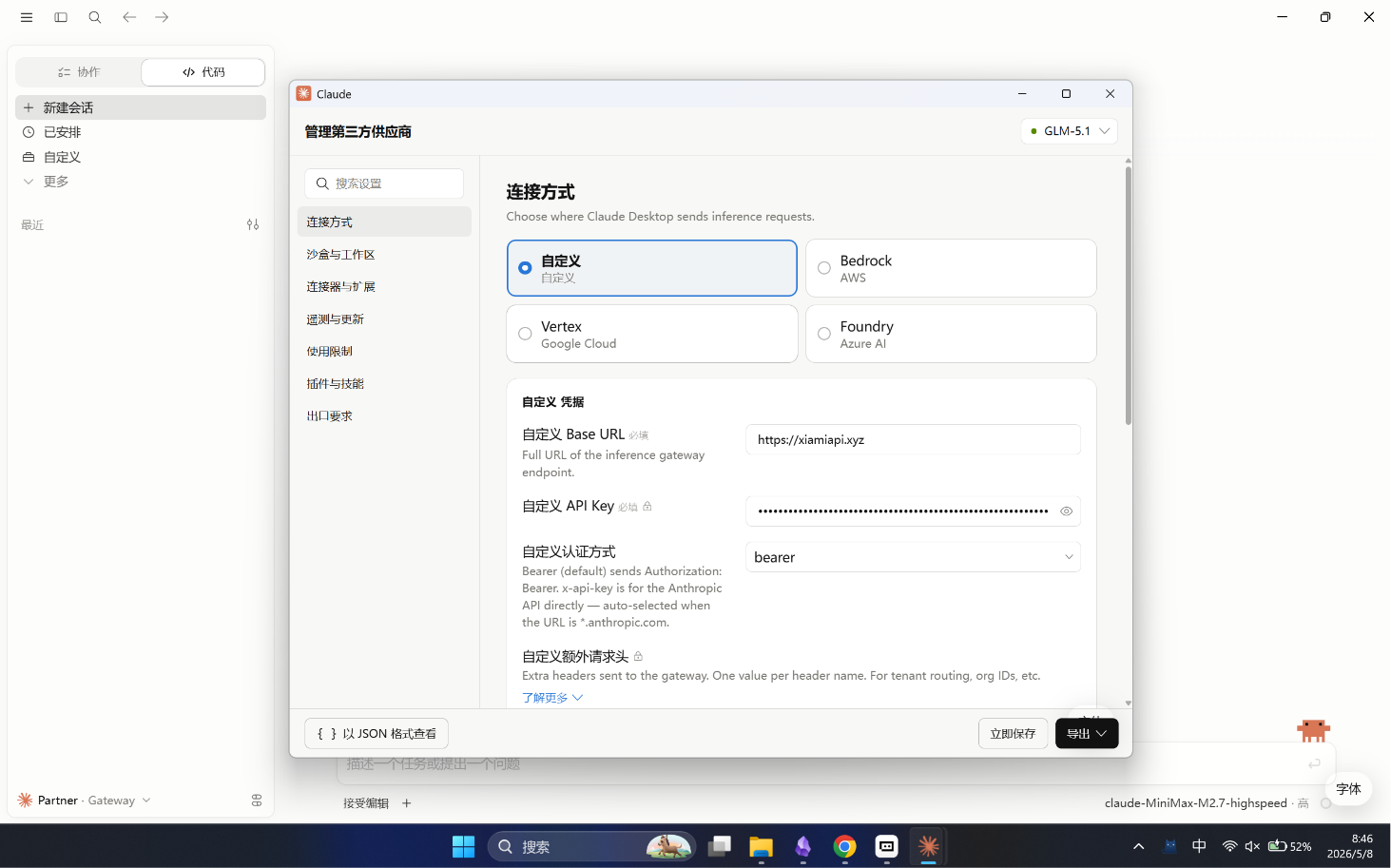Click the 自定义 API Key password field
The height and width of the screenshot is (868, 1391).
(913, 511)
